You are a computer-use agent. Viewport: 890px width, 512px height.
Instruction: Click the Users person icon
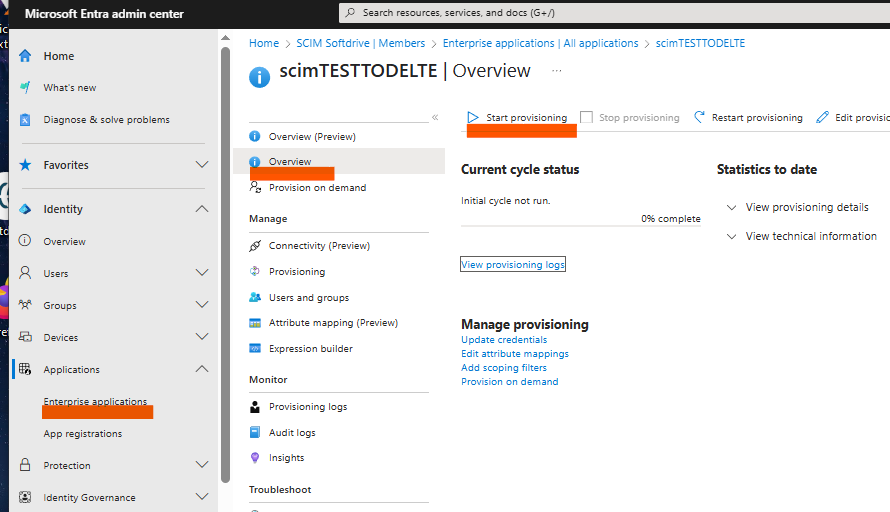click(25, 272)
